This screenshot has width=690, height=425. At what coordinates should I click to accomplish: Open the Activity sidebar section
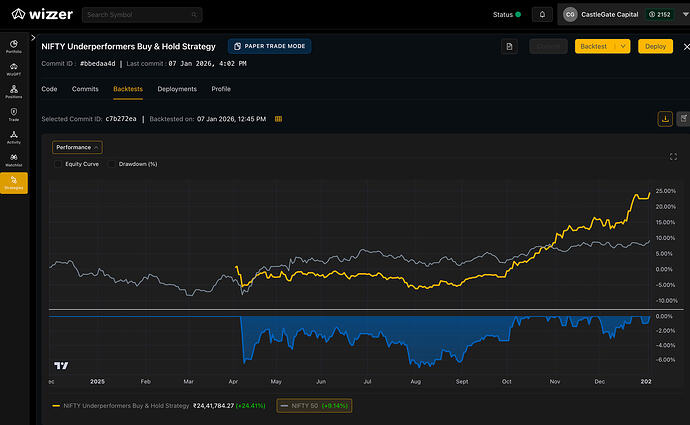14,137
